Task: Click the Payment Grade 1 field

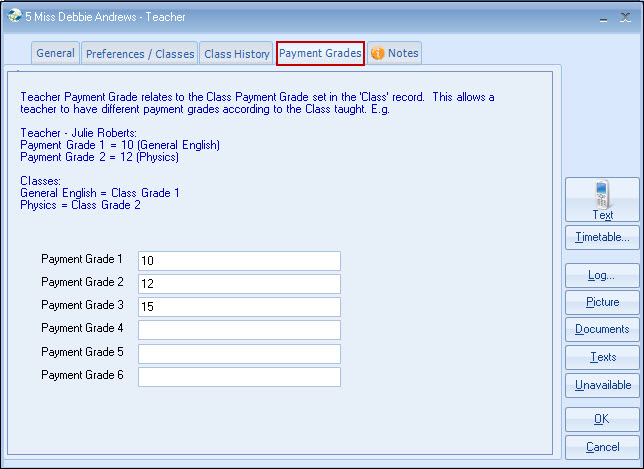Action: [239, 261]
